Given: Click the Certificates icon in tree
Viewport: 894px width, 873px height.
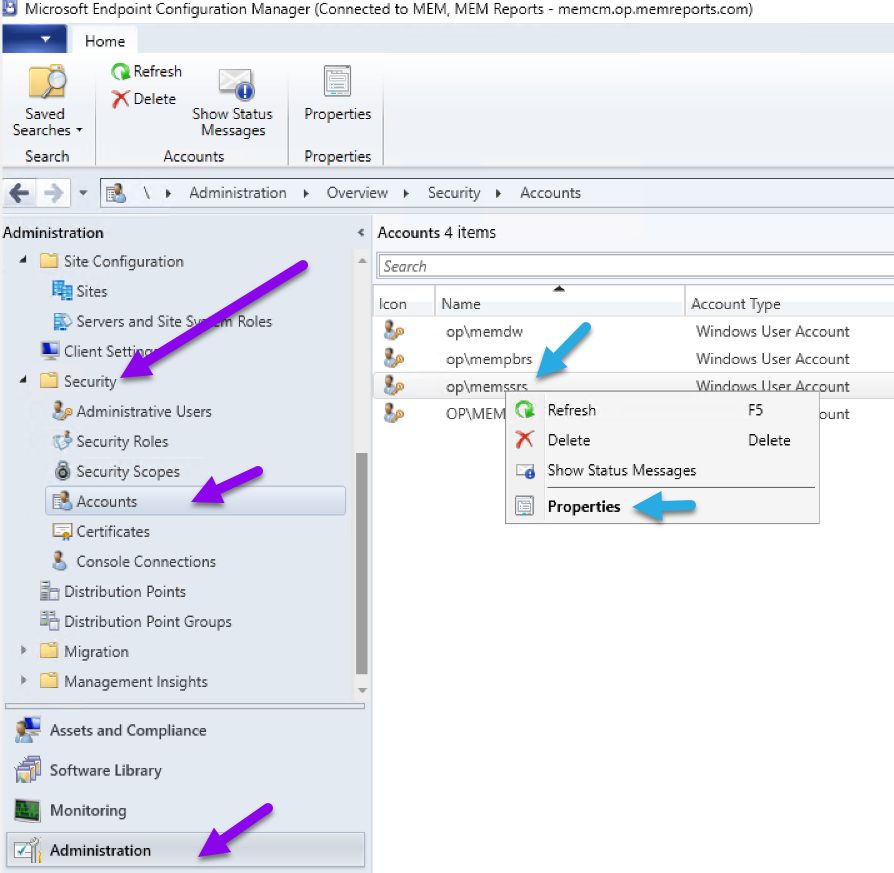Looking at the screenshot, I should point(62,531).
